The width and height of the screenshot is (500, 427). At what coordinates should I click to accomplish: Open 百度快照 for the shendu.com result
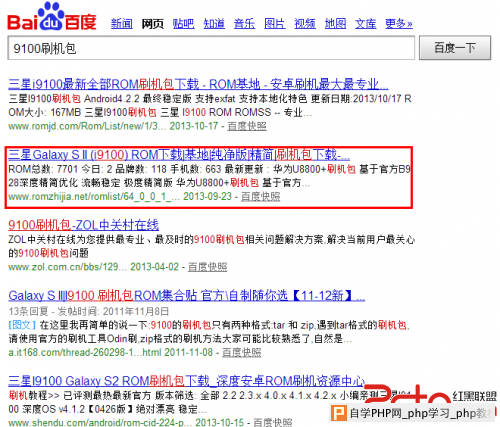click(273, 423)
